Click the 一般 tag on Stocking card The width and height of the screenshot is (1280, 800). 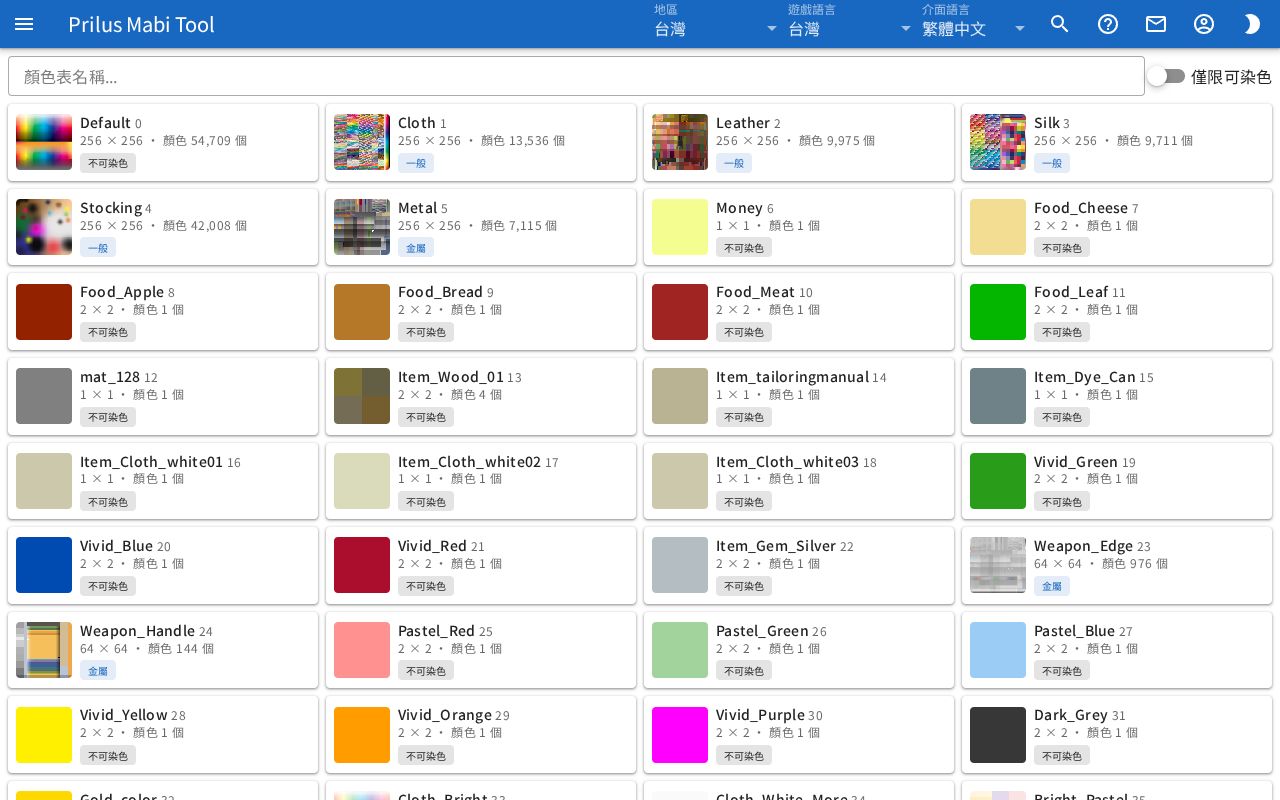(x=98, y=248)
